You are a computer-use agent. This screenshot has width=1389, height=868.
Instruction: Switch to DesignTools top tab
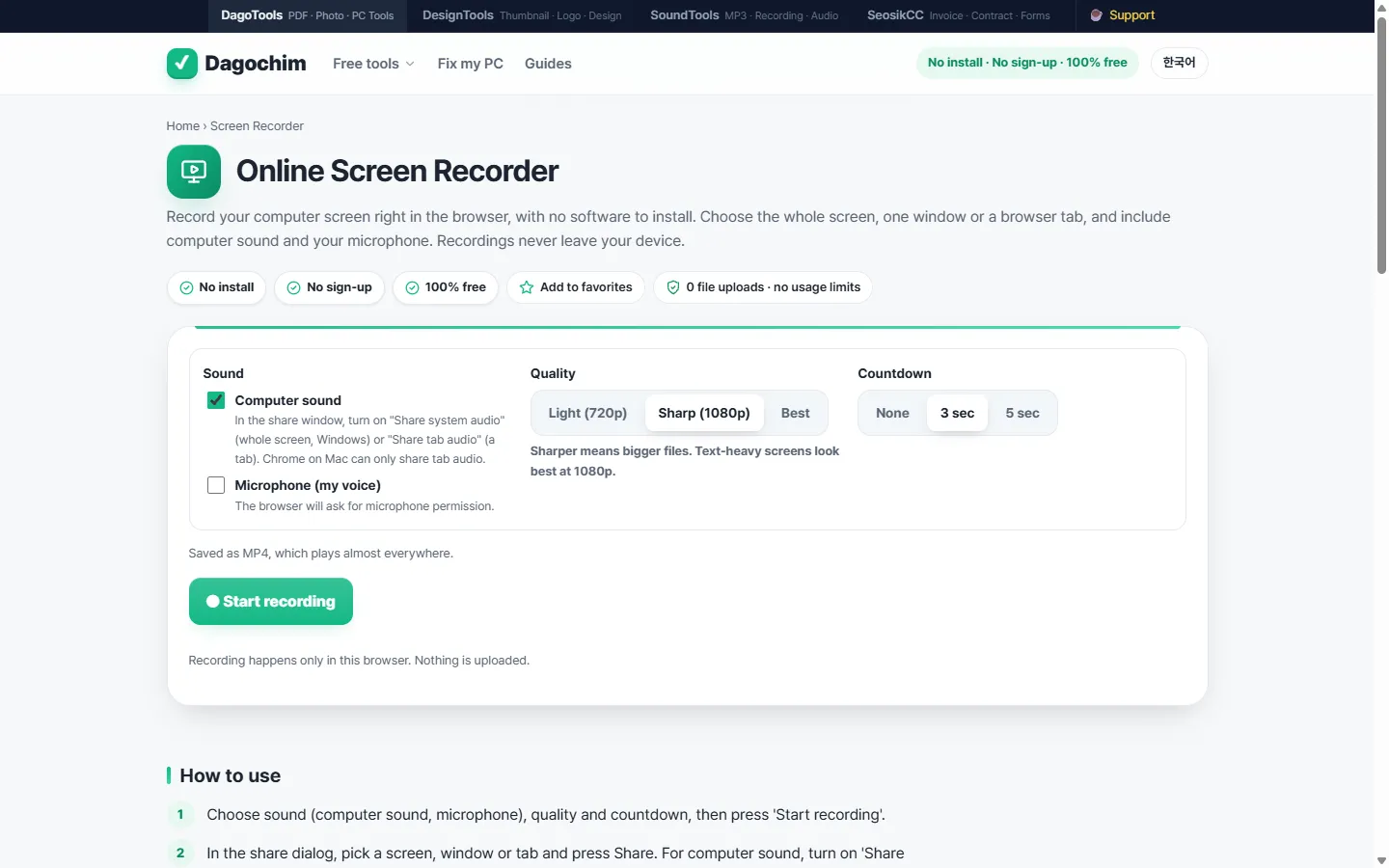[522, 15]
